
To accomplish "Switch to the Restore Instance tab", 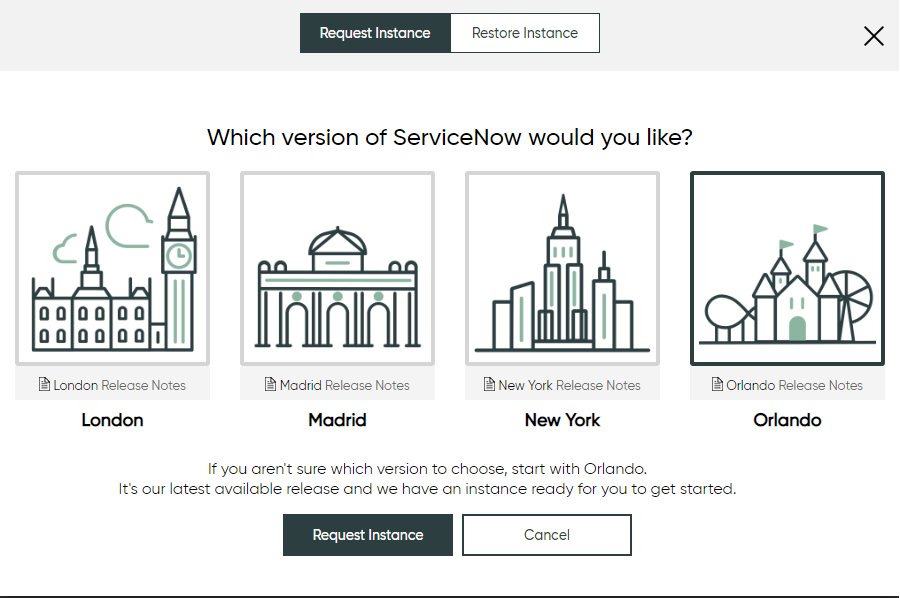I will pos(525,33).
